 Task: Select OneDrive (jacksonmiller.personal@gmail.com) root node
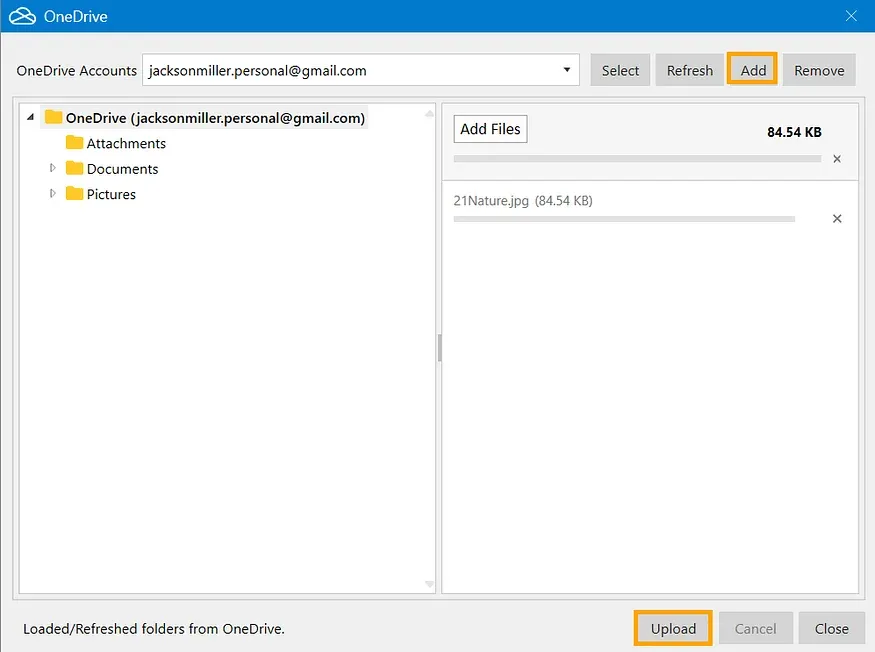[204, 118]
